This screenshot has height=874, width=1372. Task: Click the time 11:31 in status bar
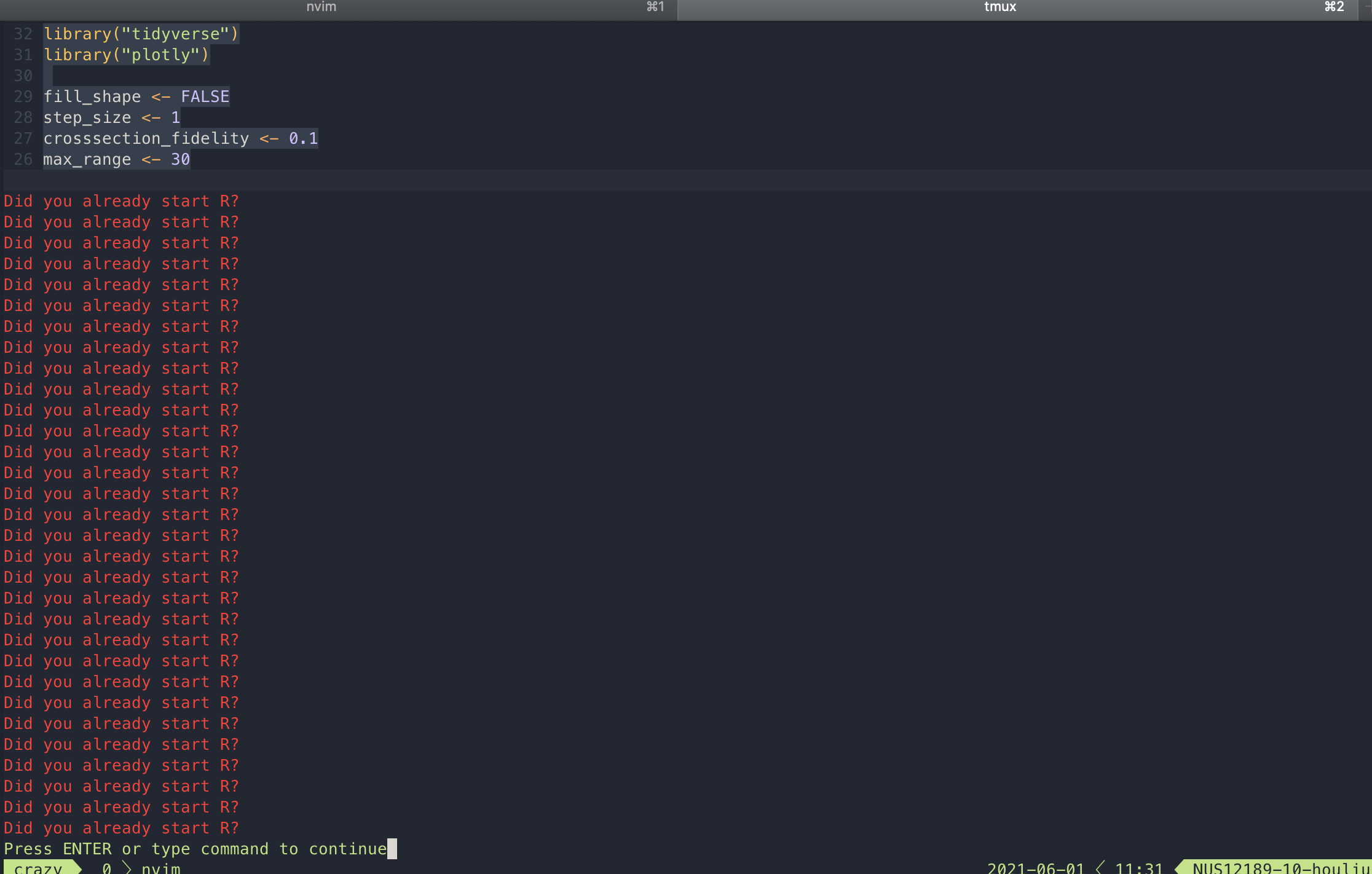1138,868
